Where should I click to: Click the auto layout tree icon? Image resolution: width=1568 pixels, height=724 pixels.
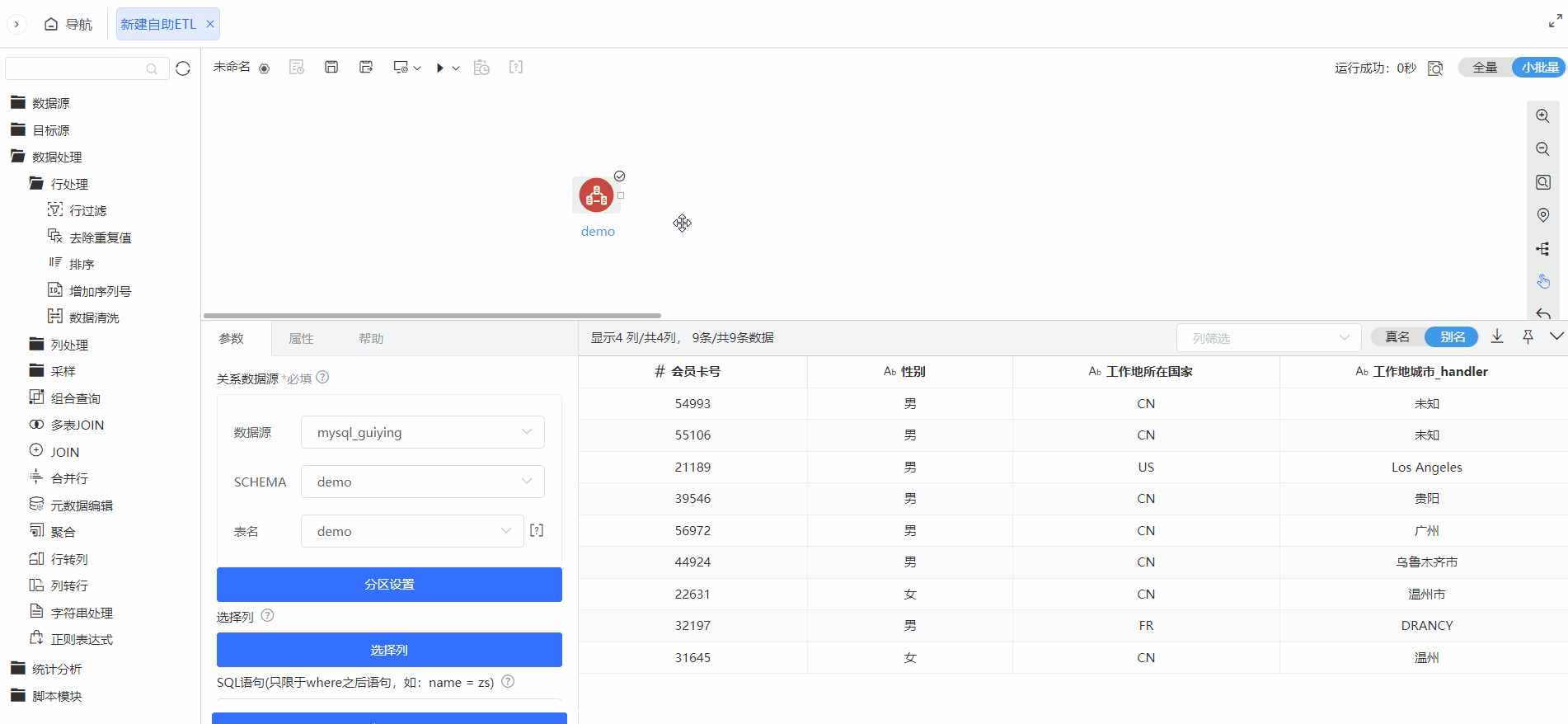1542,249
